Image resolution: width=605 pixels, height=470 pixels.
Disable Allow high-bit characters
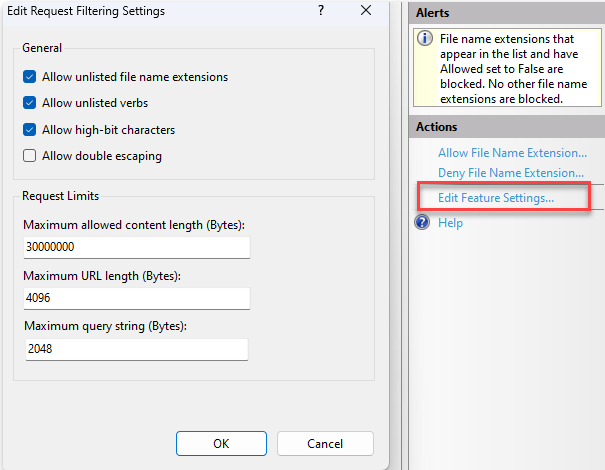(x=30, y=129)
